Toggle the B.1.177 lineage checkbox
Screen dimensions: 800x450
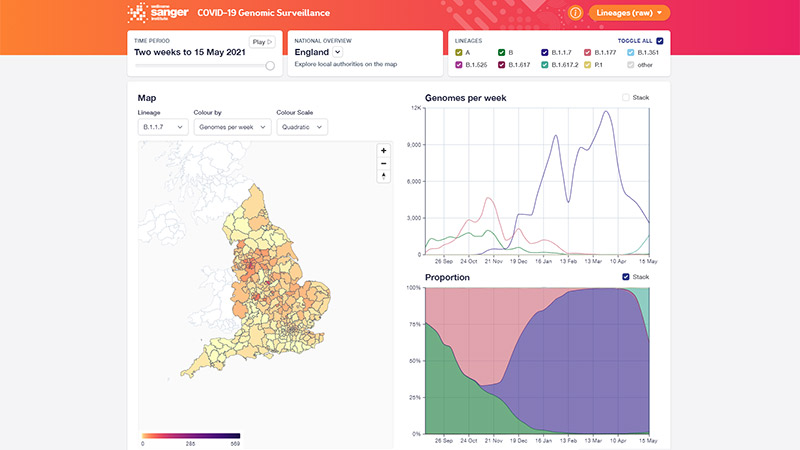pyautogui.click(x=586, y=52)
